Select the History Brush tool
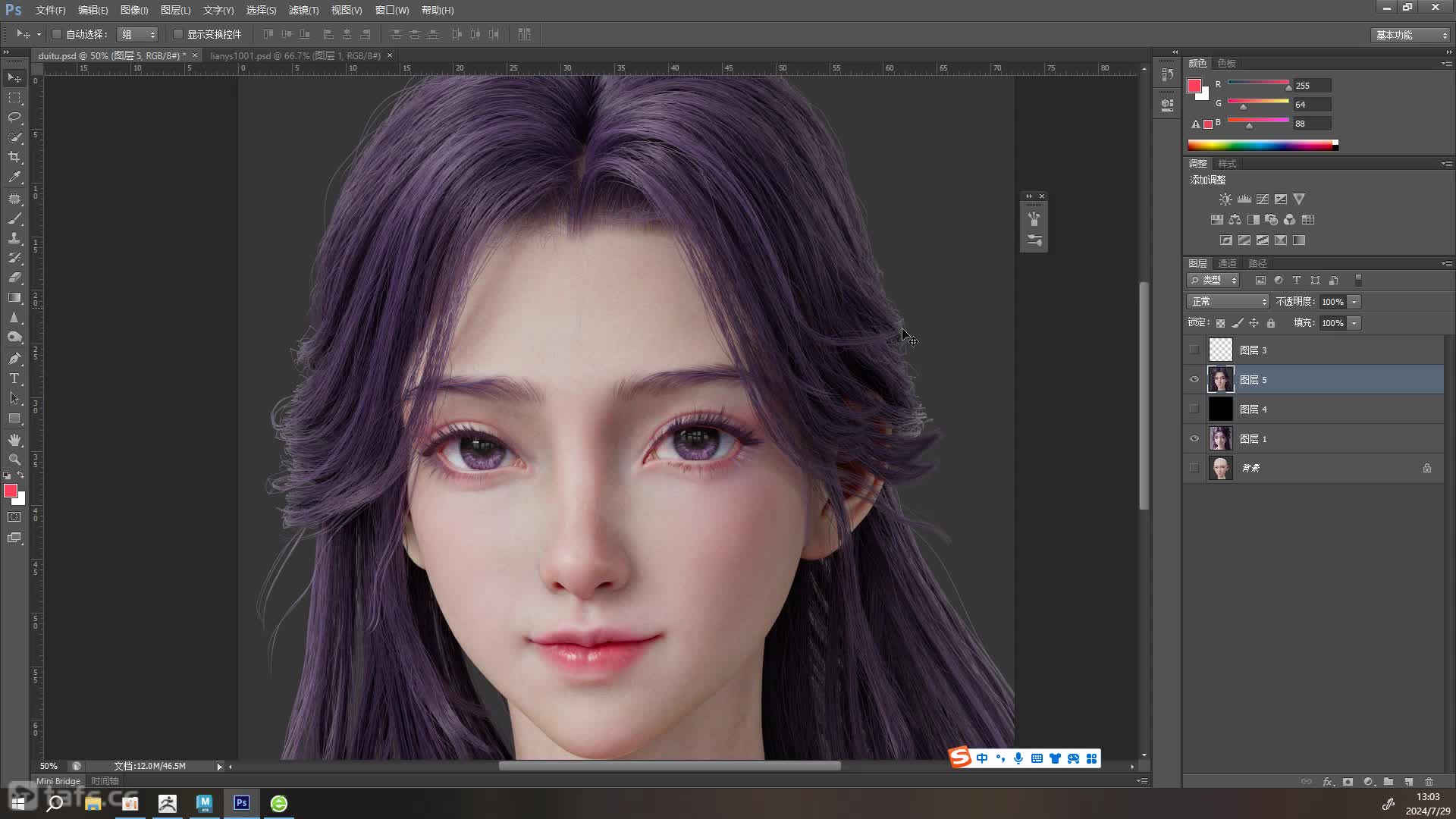This screenshot has width=1456, height=819. [14, 258]
